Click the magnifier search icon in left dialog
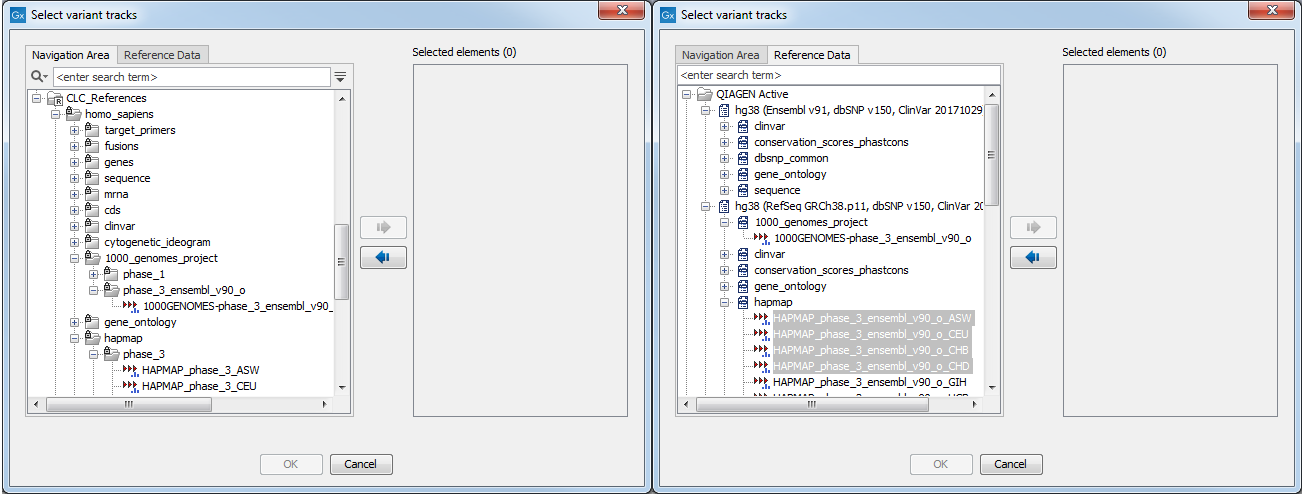 pyautogui.click(x=39, y=76)
